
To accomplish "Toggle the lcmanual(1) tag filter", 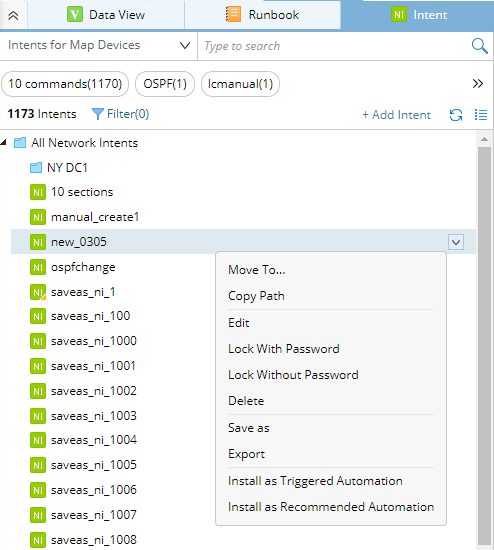I will click(240, 84).
